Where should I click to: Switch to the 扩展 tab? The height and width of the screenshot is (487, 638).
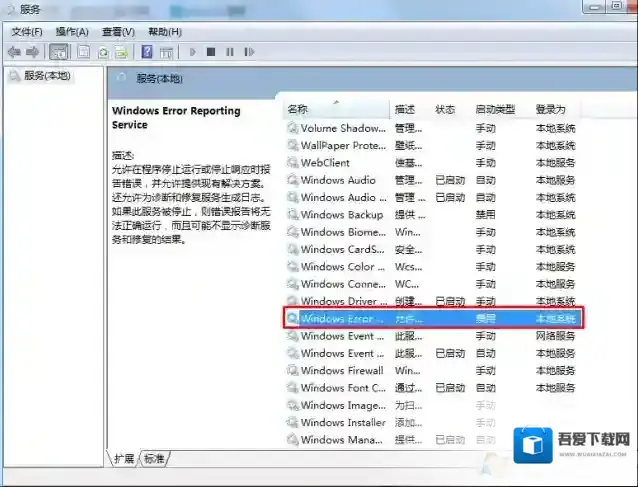[x=124, y=459]
